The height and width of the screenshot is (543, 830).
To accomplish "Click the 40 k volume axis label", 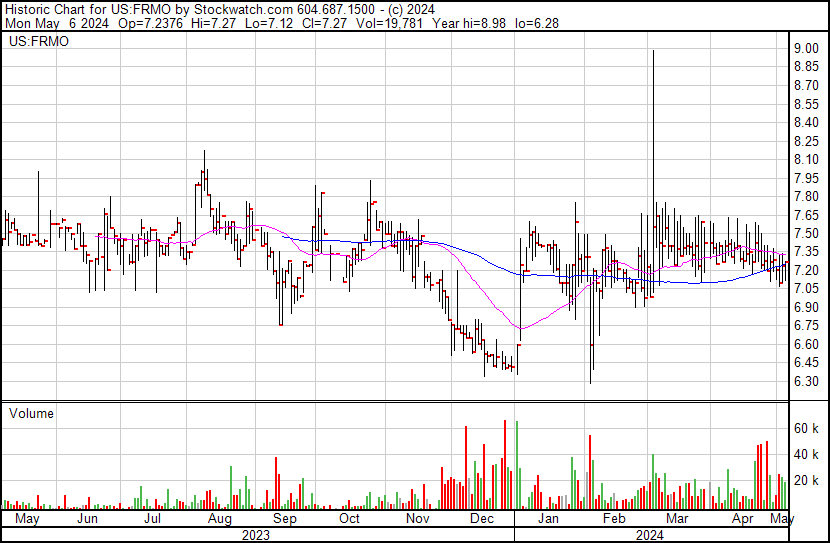I will click(806, 454).
